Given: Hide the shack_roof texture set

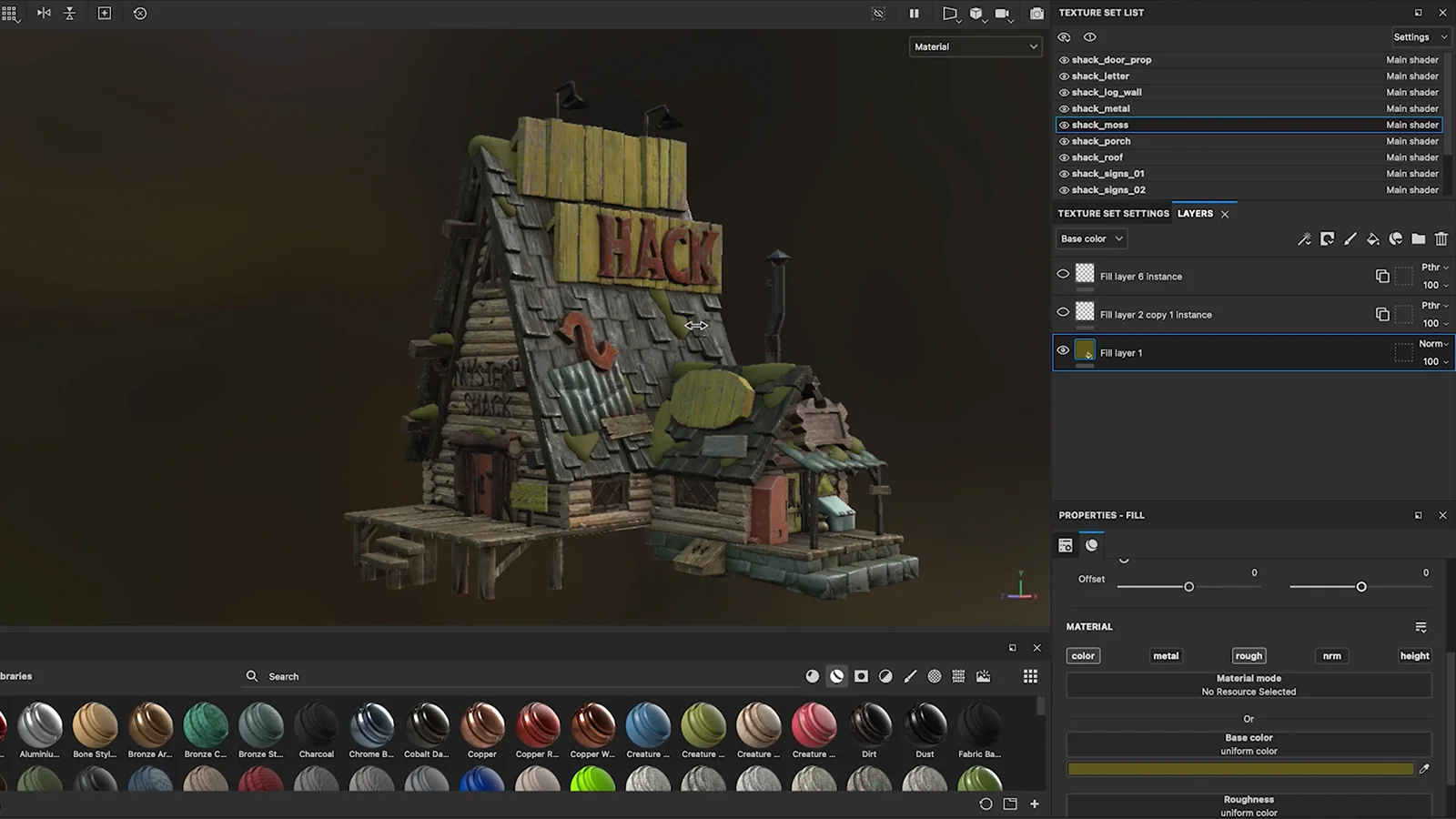Looking at the screenshot, I should 1063,157.
